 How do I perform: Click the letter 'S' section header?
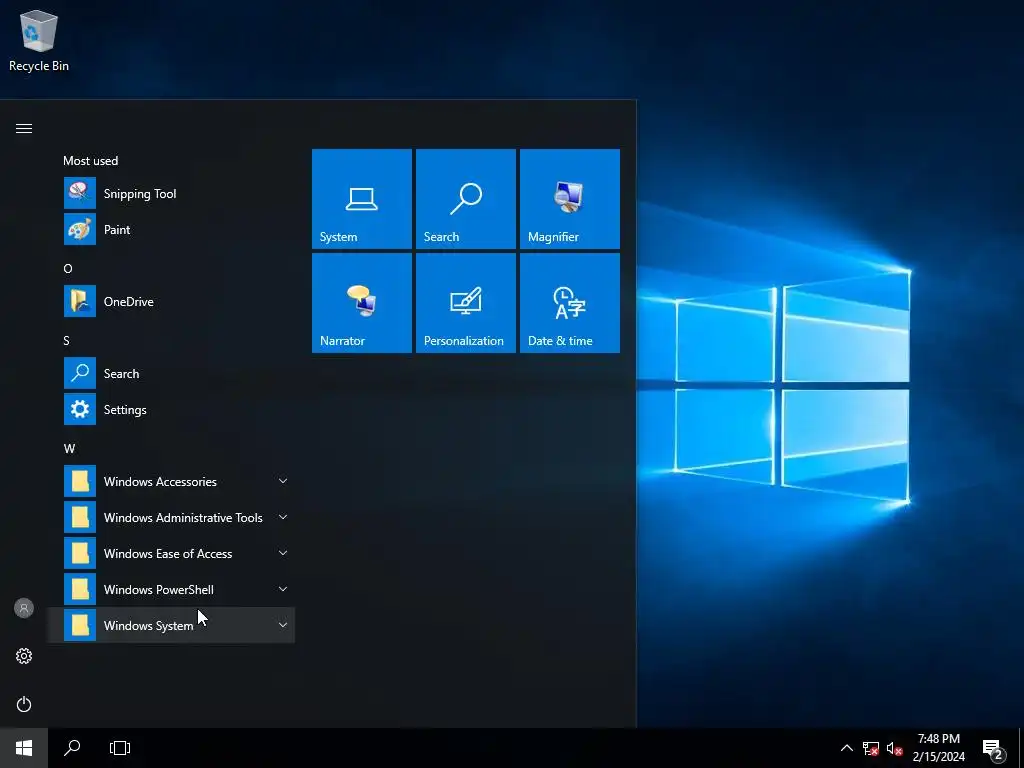[67, 340]
